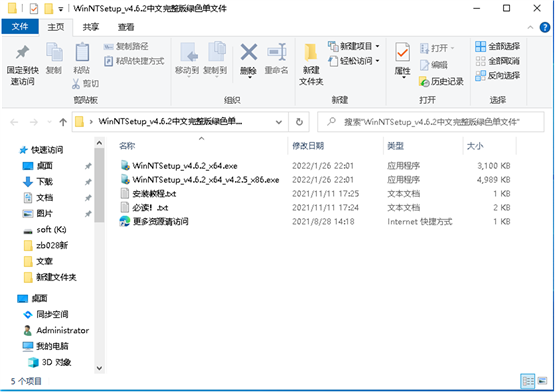Click the search box for this folder
555x392 pixels.
click(x=431, y=122)
